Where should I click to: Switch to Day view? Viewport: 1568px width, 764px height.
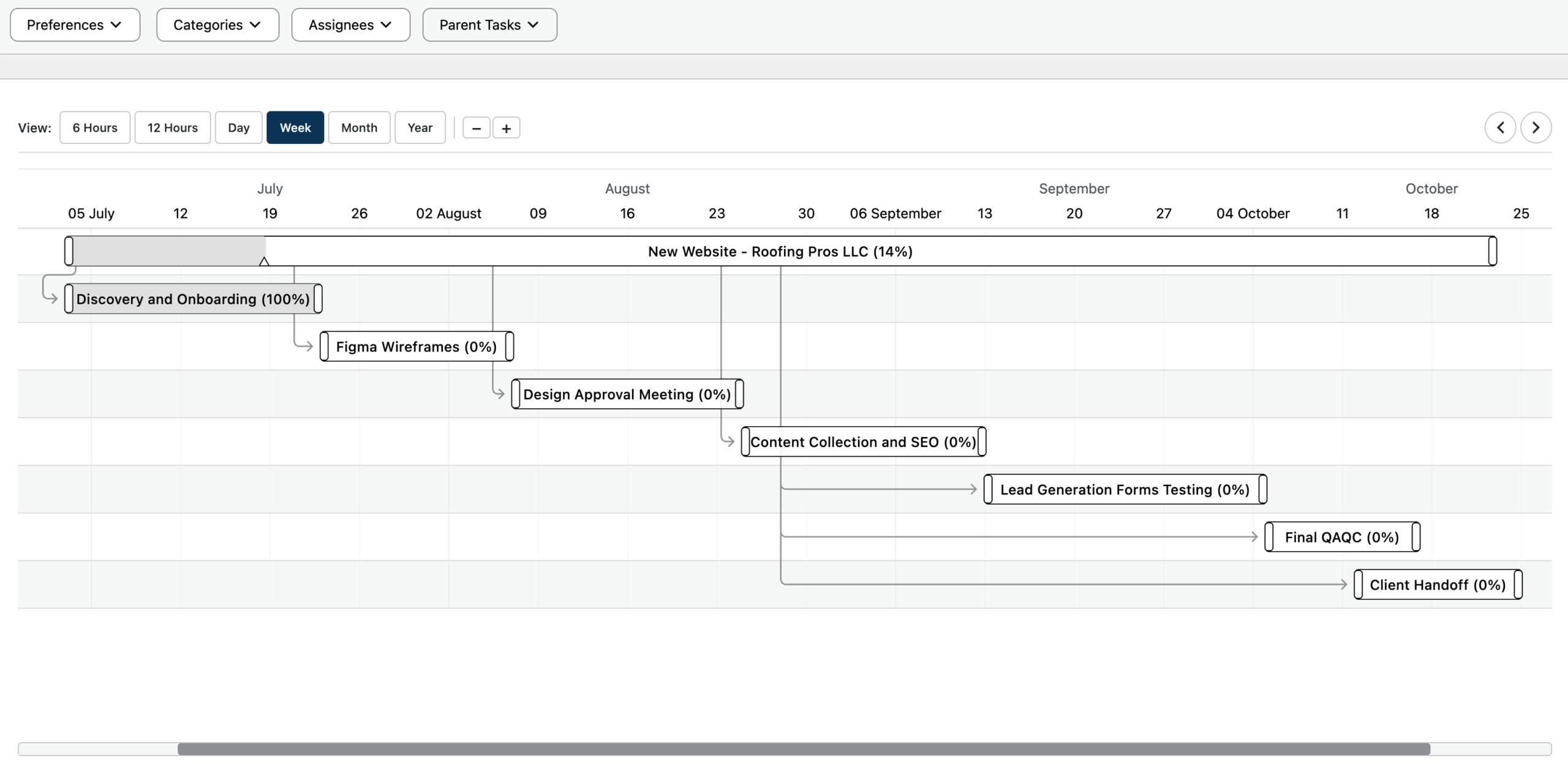tap(238, 127)
